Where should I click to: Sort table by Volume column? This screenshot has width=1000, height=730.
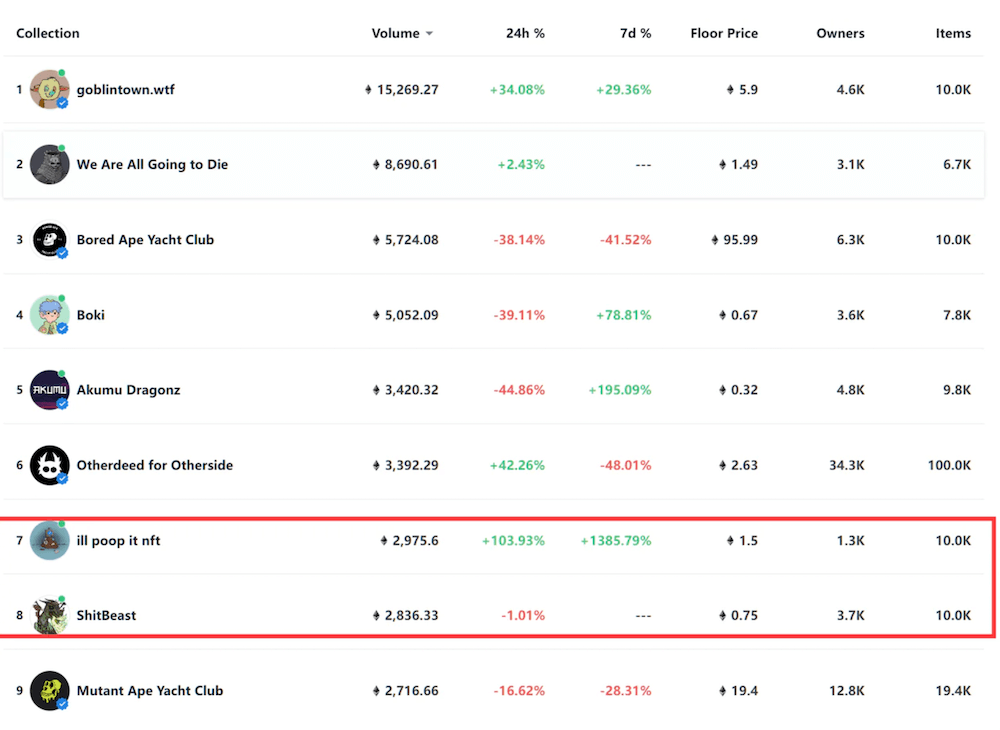click(x=395, y=33)
